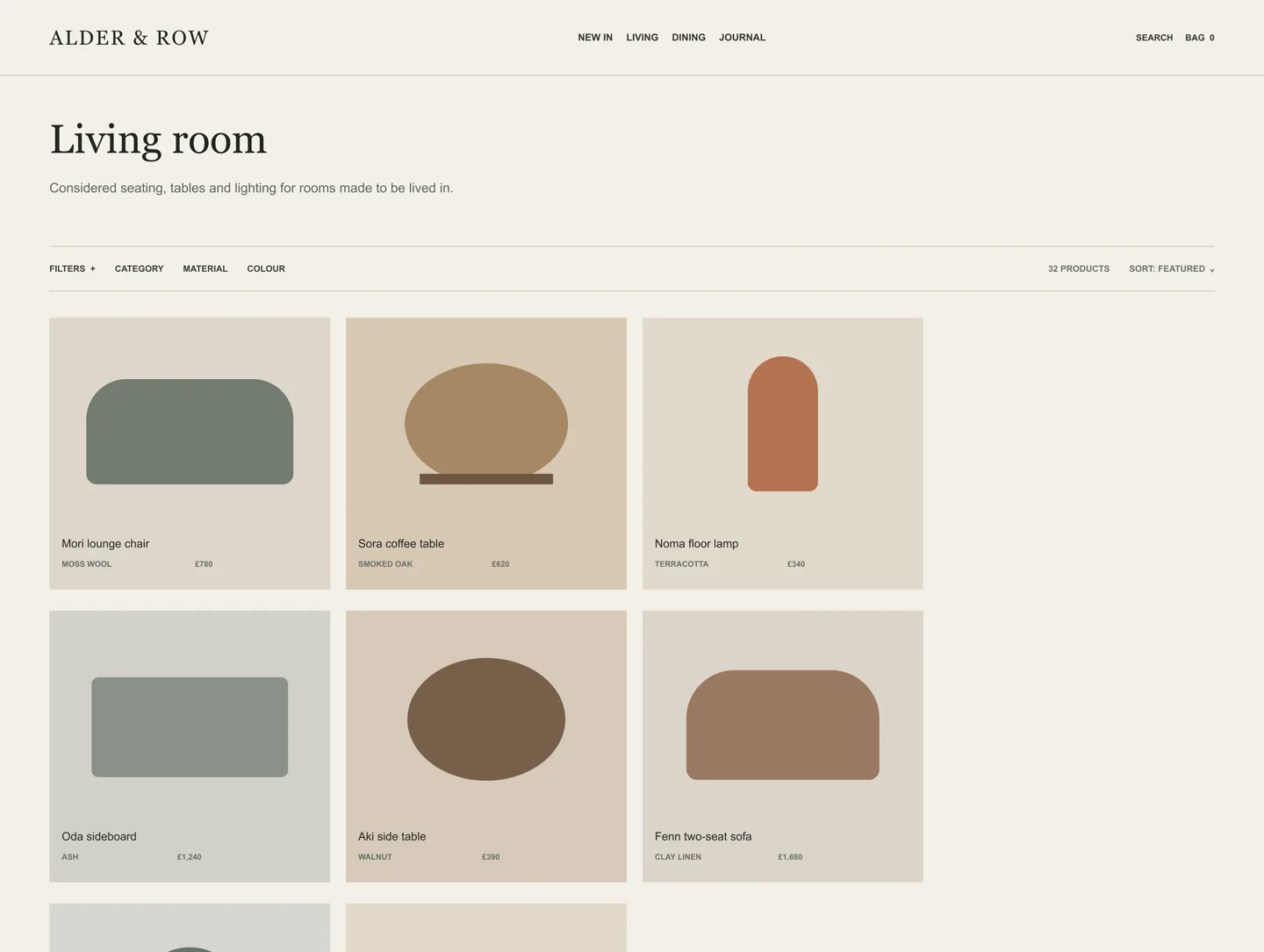
Task: Open the Material filter
Action: [x=205, y=268]
